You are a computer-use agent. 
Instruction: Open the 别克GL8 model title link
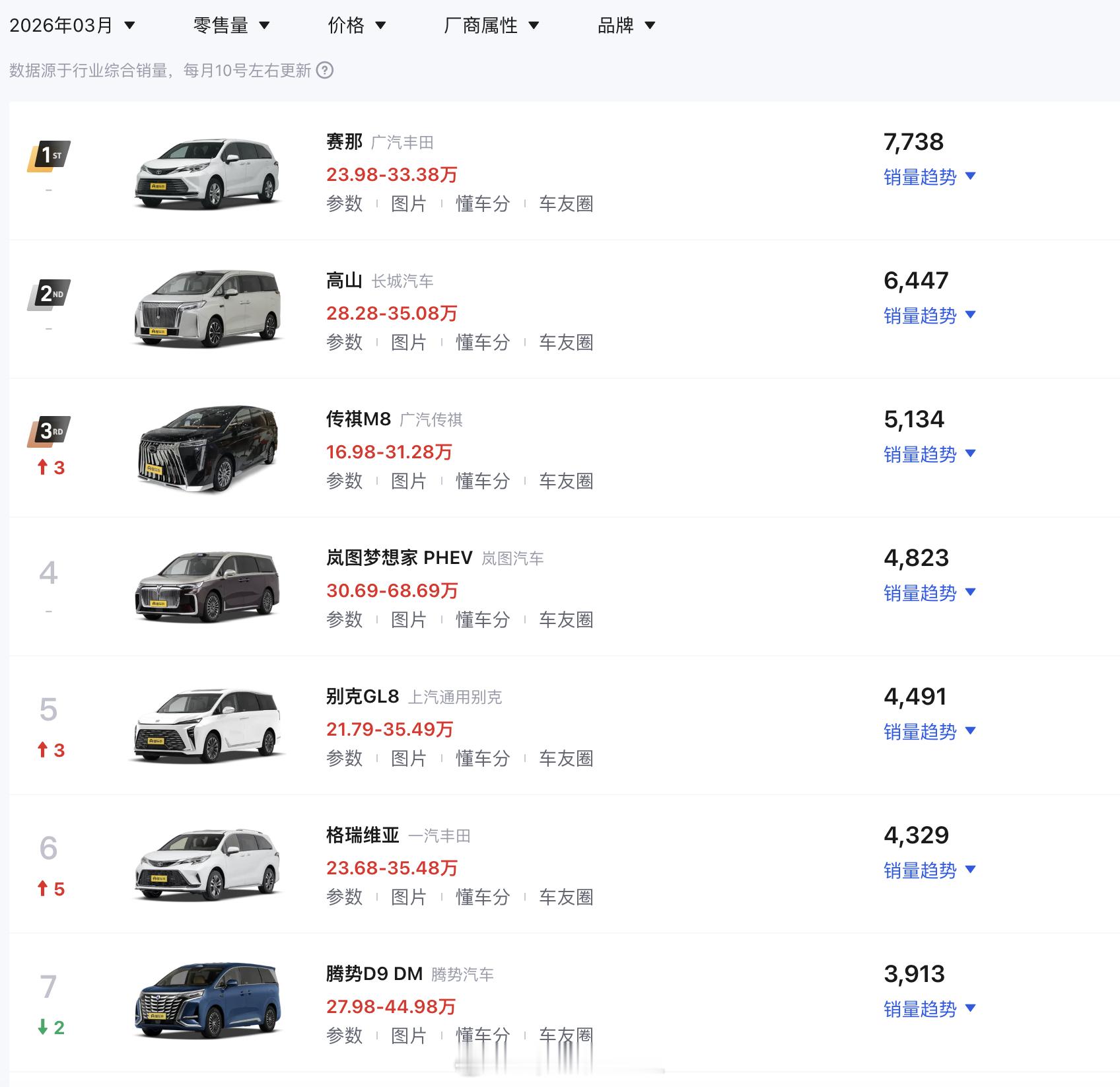click(x=363, y=697)
